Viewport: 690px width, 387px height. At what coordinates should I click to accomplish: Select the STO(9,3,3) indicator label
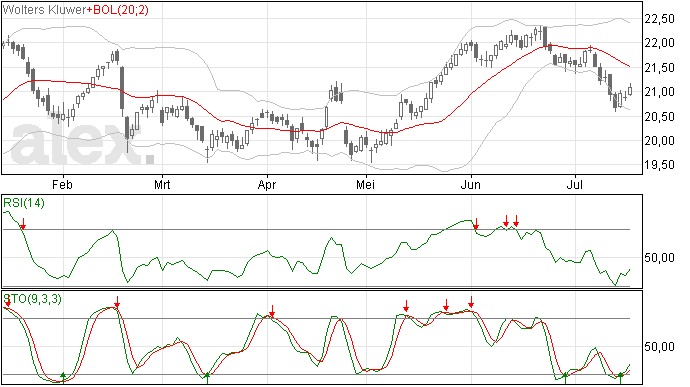[x=33, y=299]
